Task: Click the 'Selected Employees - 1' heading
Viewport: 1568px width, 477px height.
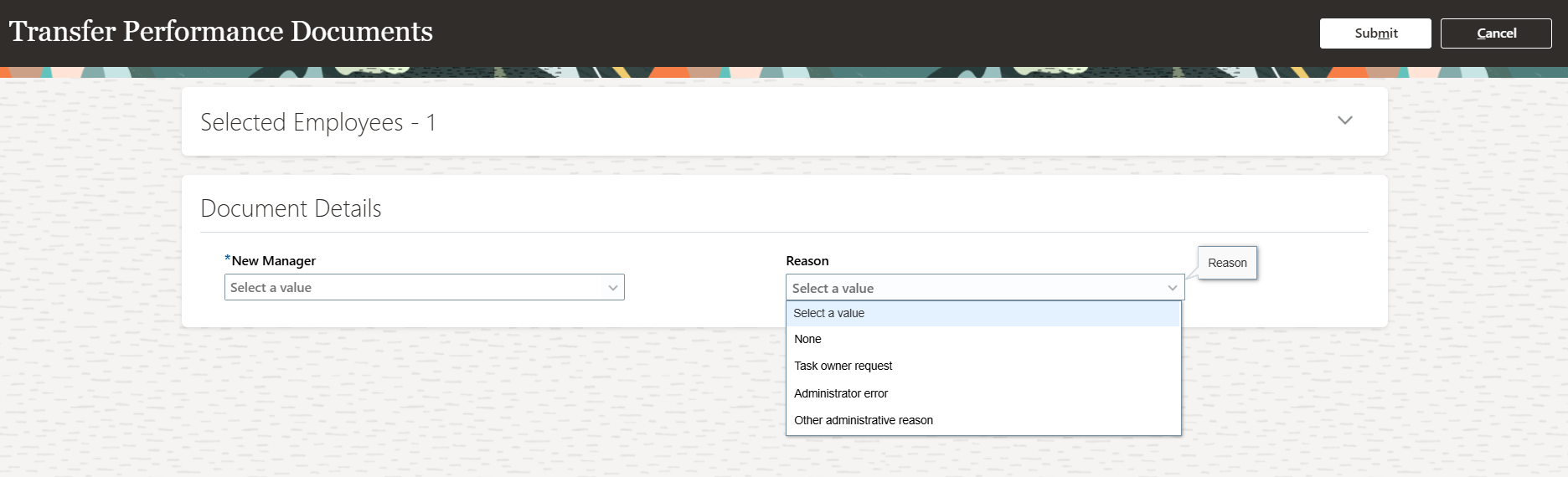Action: coord(318,122)
